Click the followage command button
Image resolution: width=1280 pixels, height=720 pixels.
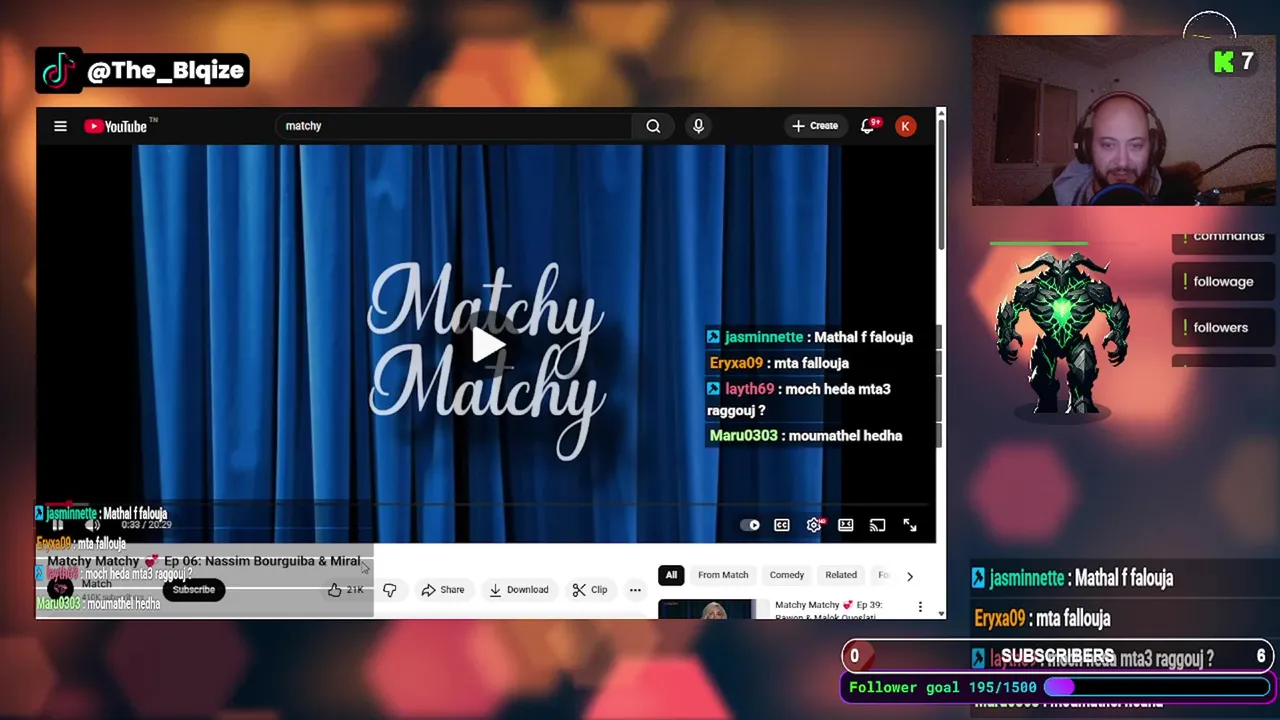coord(1222,282)
